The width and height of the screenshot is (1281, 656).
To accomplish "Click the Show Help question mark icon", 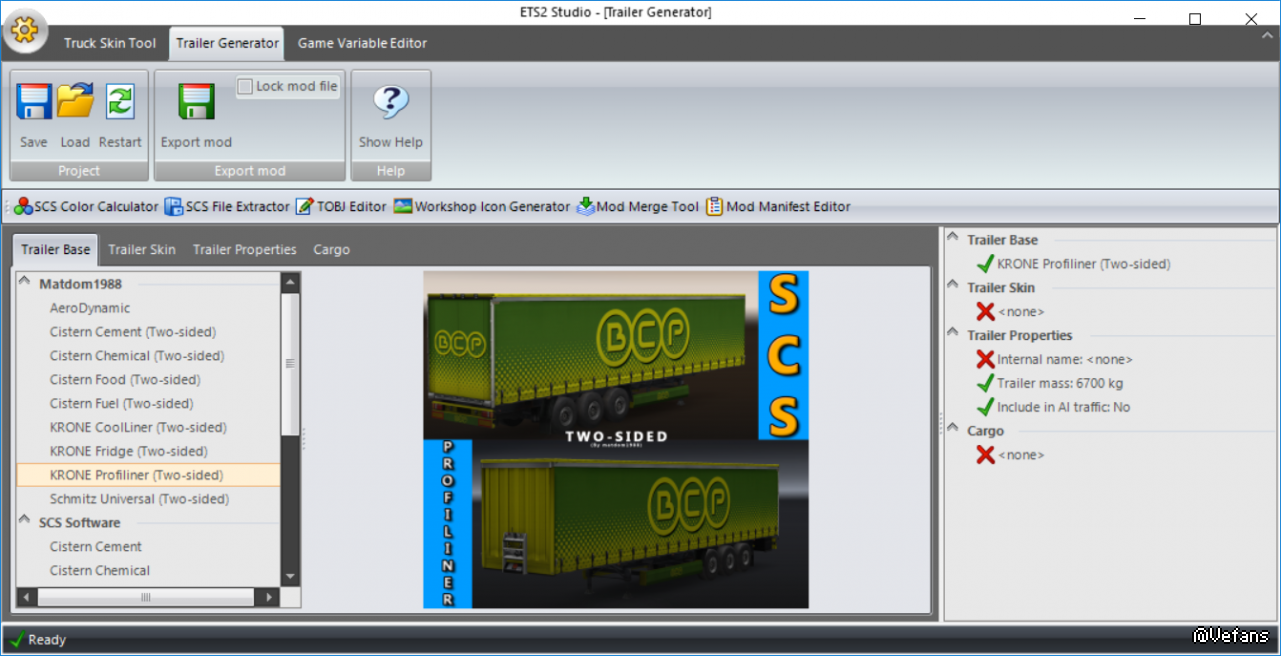I will tap(391, 102).
